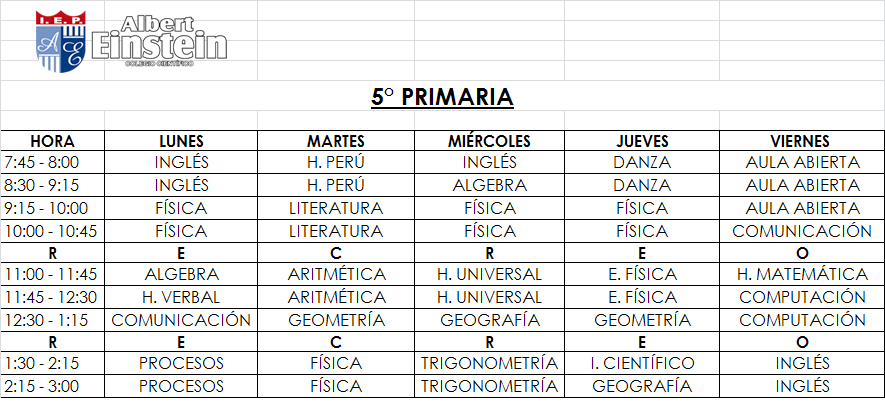This screenshot has height=407, width=885.
Task: Click the HORA column header
Action: pyautogui.click(x=52, y=141)
